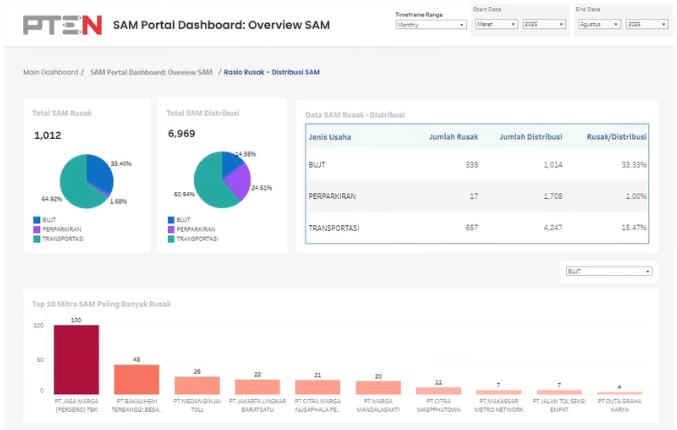
Task: Sort by Jumlah Distribusi column header
Action: 531,137
